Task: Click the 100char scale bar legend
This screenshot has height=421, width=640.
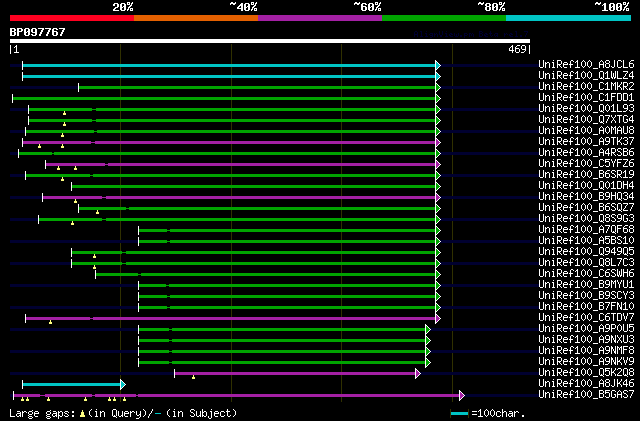Action: pyautogui.click(x=459, y=414)
